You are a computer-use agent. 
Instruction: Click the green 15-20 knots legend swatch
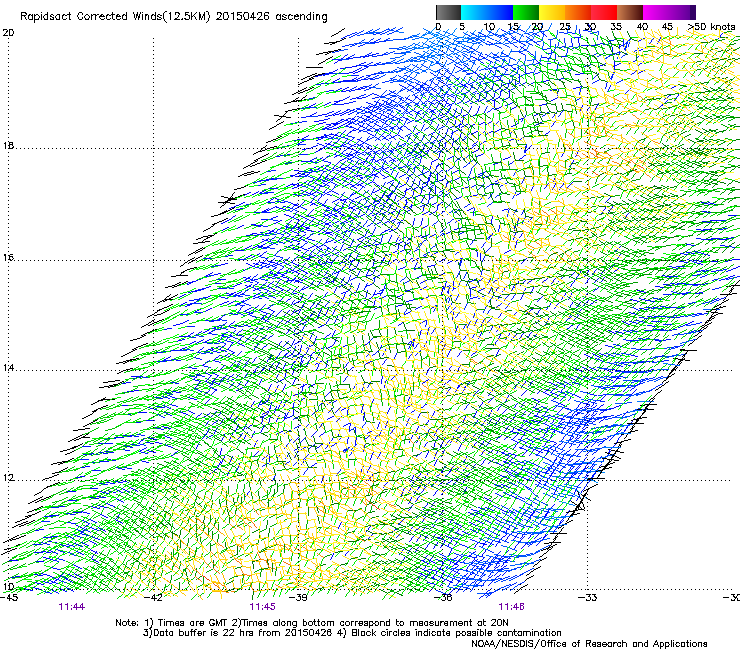click(x=526, y=12)
